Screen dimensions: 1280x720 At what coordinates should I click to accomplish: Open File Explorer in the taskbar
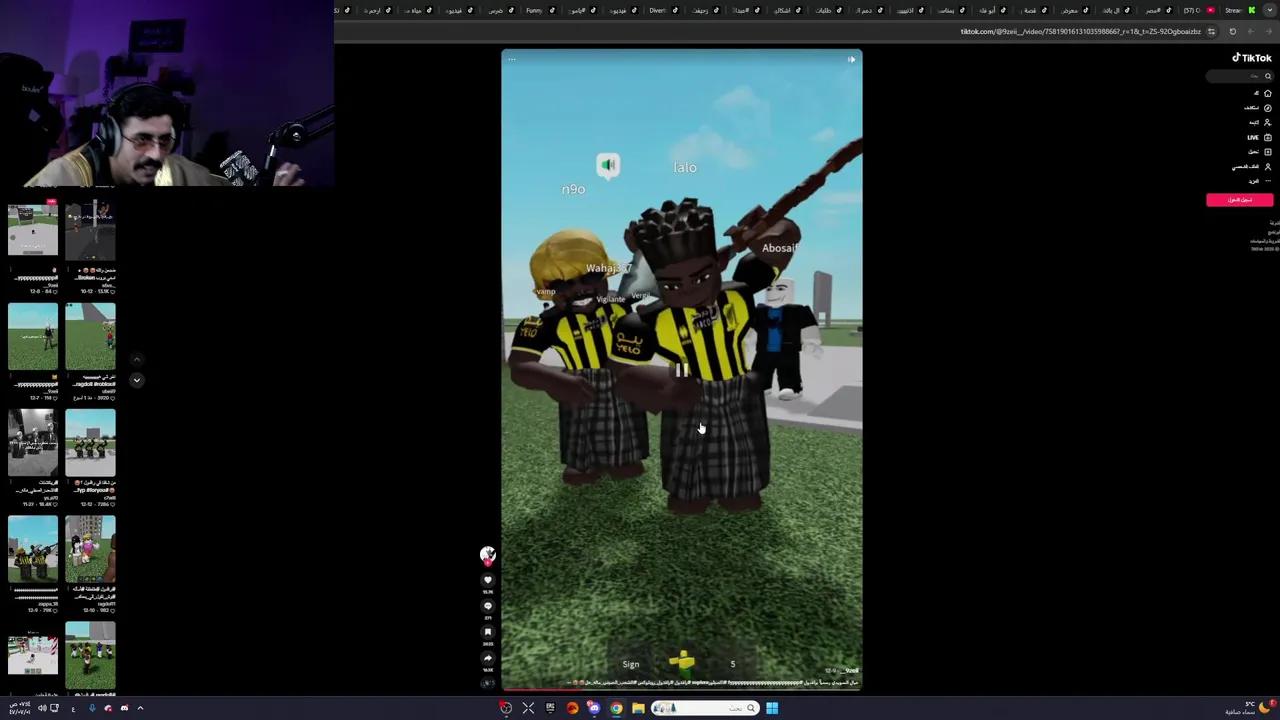tap(638, 708)
